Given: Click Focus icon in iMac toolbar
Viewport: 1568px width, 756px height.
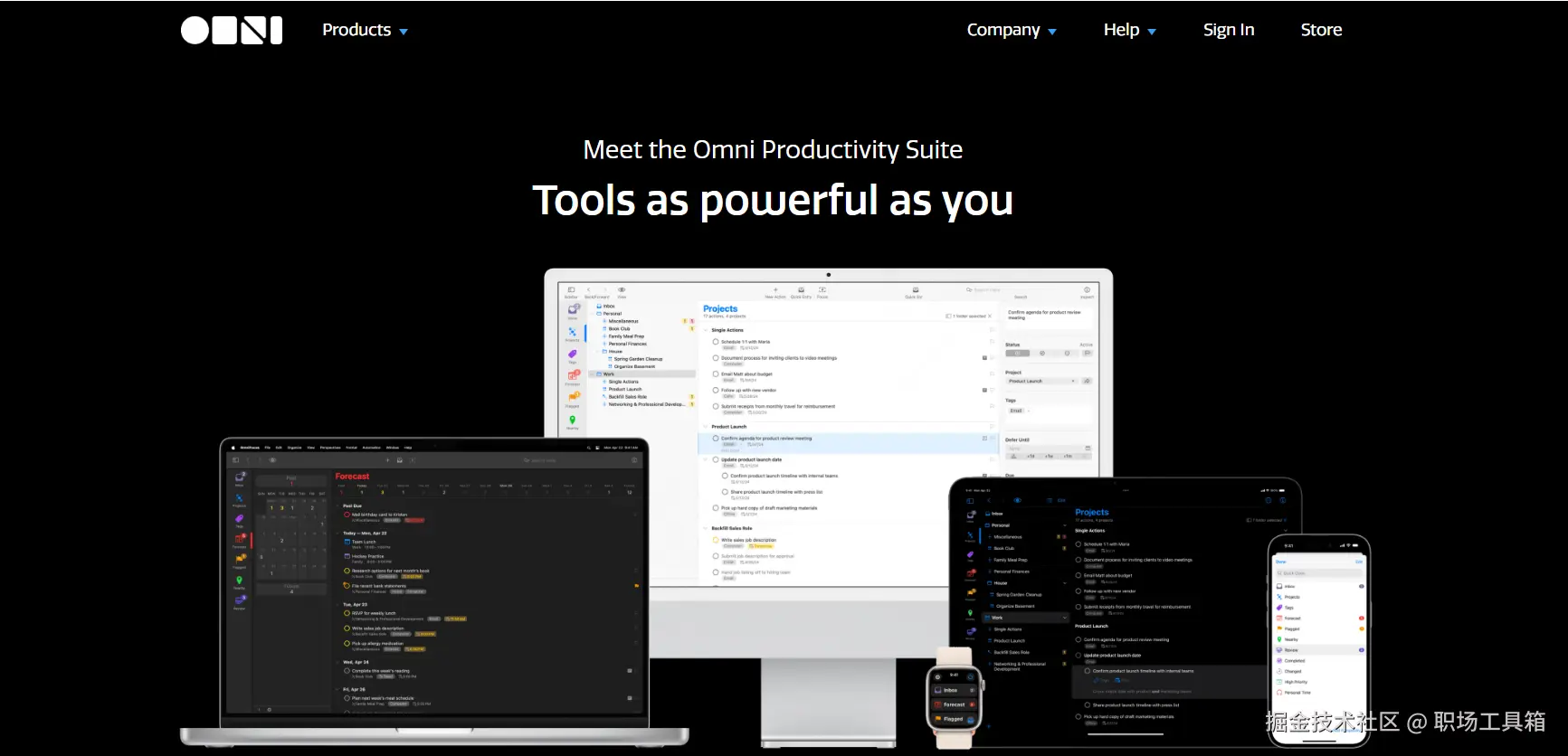Looking at the screenshot, I should pos(822,291).
